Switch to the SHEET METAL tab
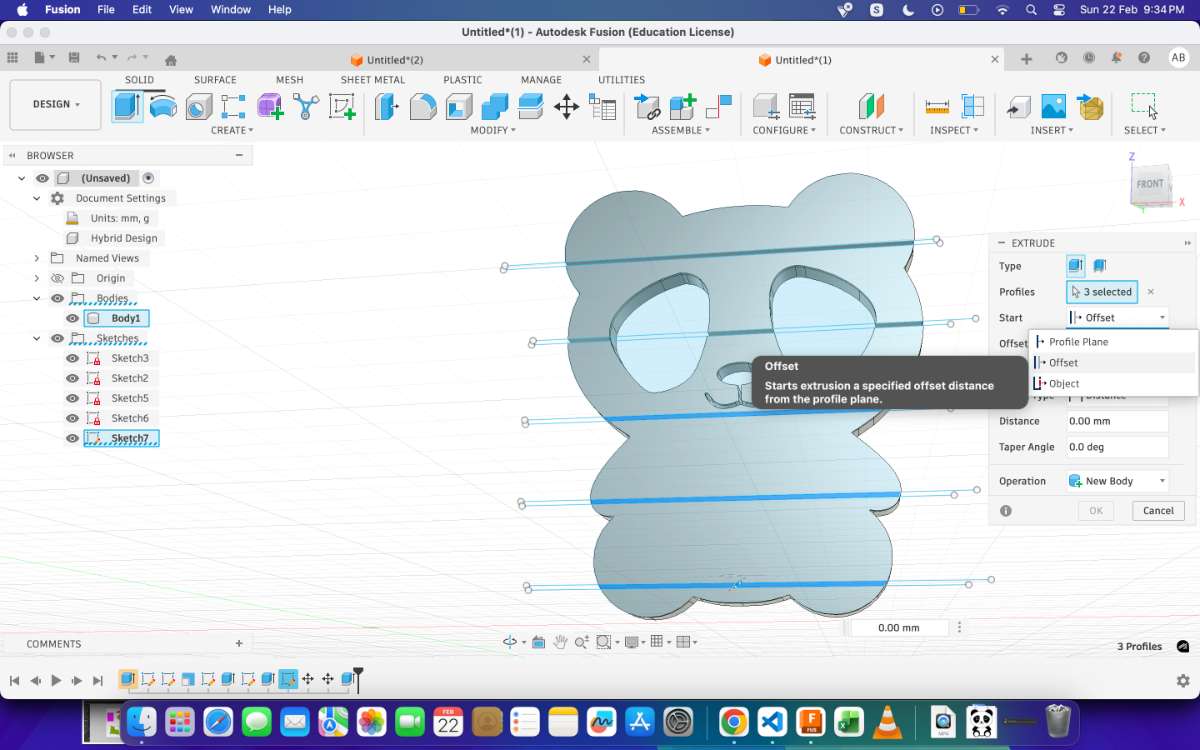Image resolution: width=1200 pixels, height=750 pixels. [373, 80]
